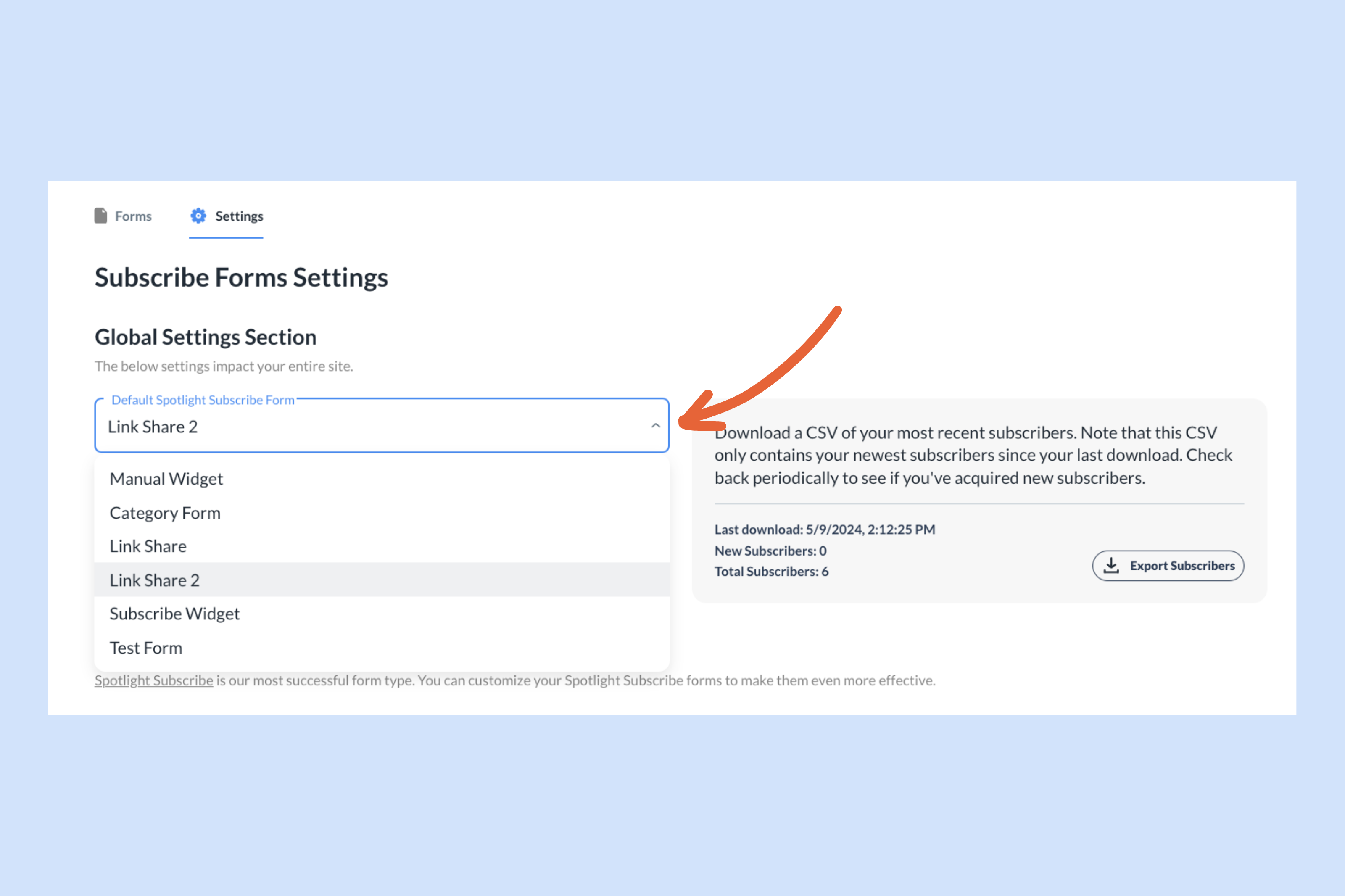
Task: Collapse the dropdown using the chevron arrow
Action: 655,426
